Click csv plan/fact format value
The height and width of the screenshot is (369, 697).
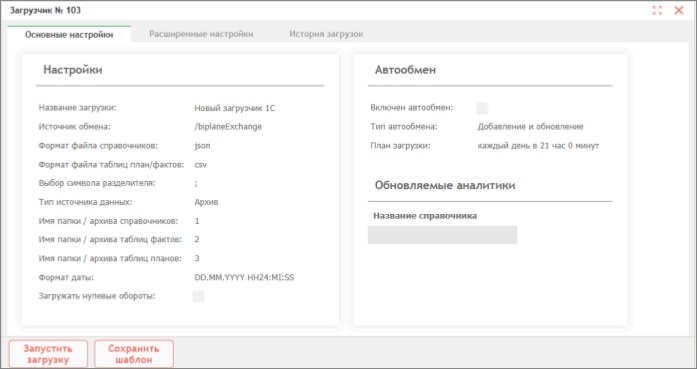pos(200,164)
